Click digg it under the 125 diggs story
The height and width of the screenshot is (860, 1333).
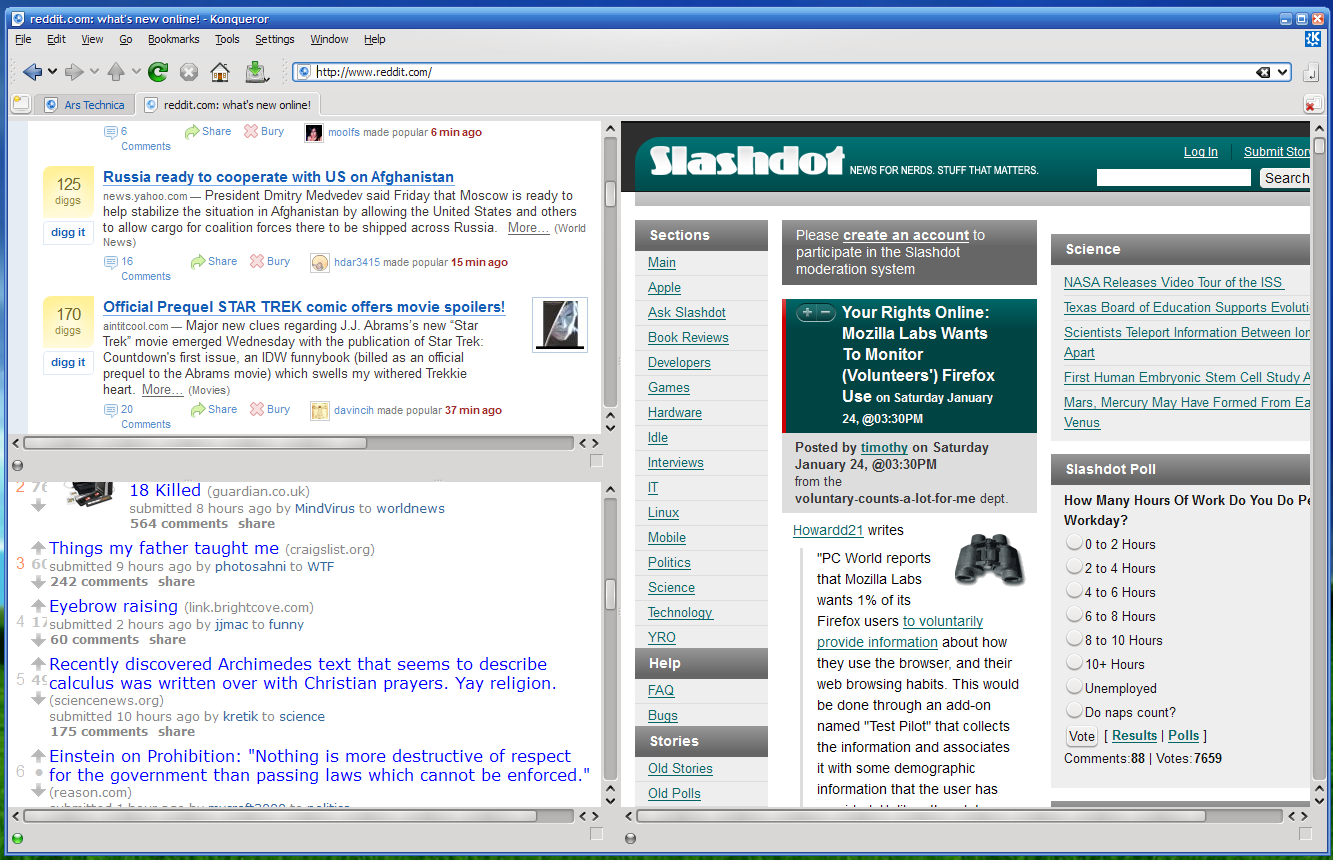pos(68,232)
